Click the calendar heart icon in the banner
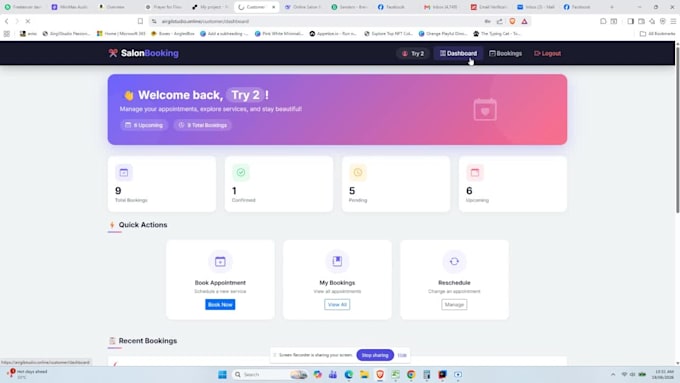This screenshot has height=383, width=680. (485, 110)
